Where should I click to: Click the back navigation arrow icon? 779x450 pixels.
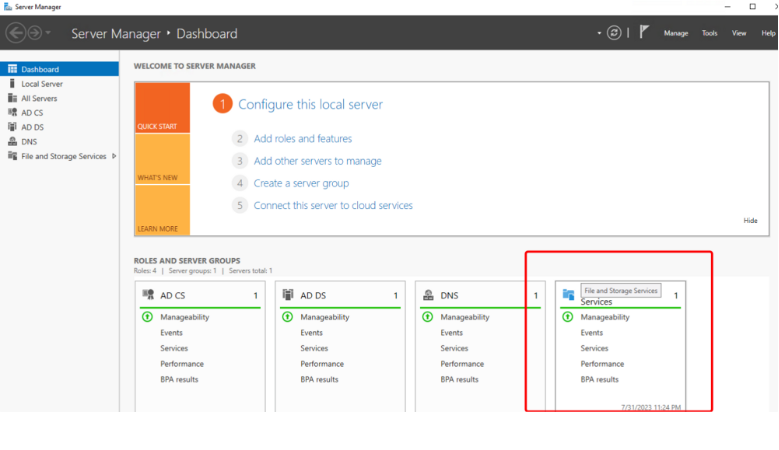point(16,33)
